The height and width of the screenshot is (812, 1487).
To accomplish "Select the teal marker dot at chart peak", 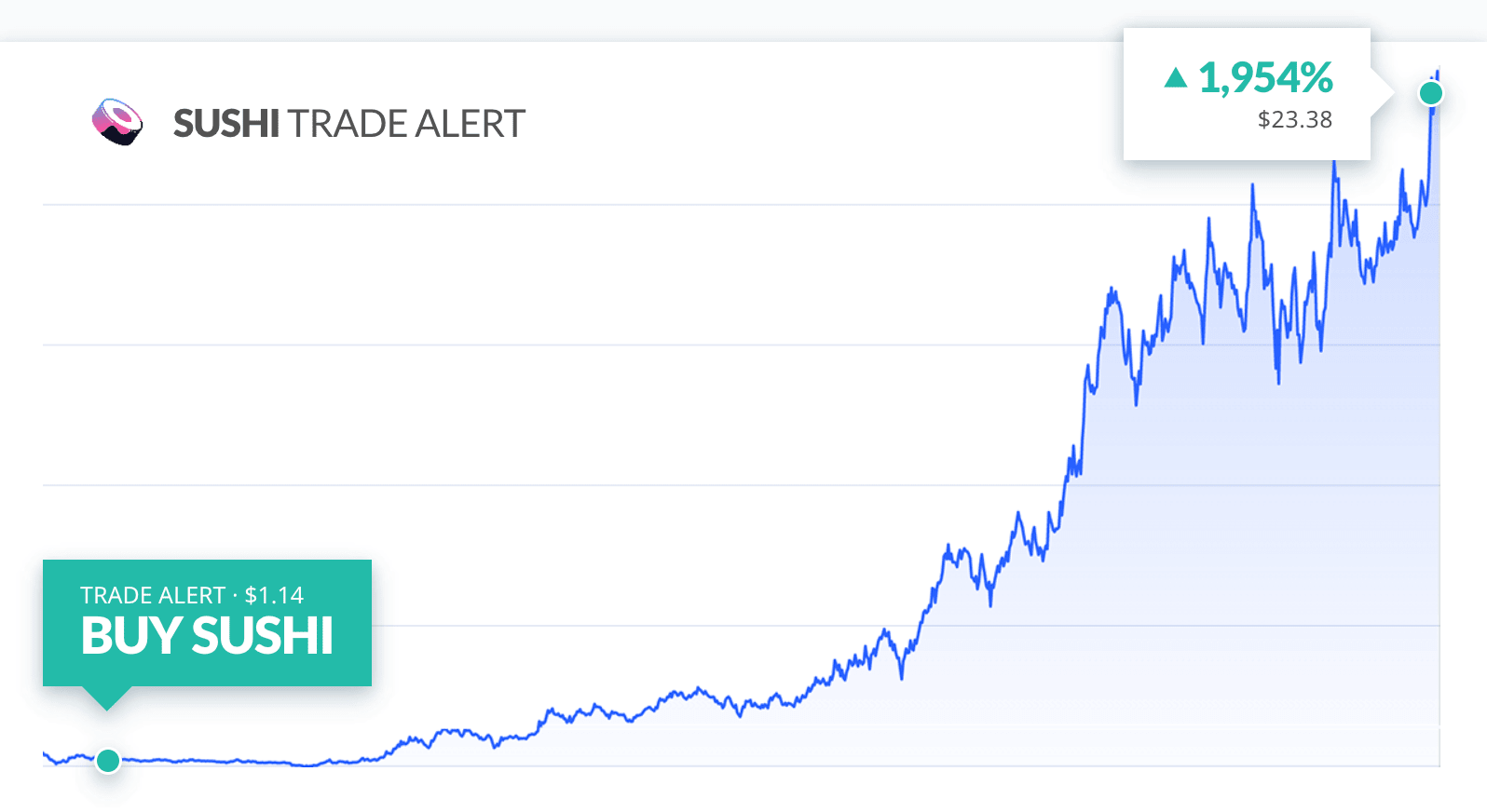I will (1431, 93).
